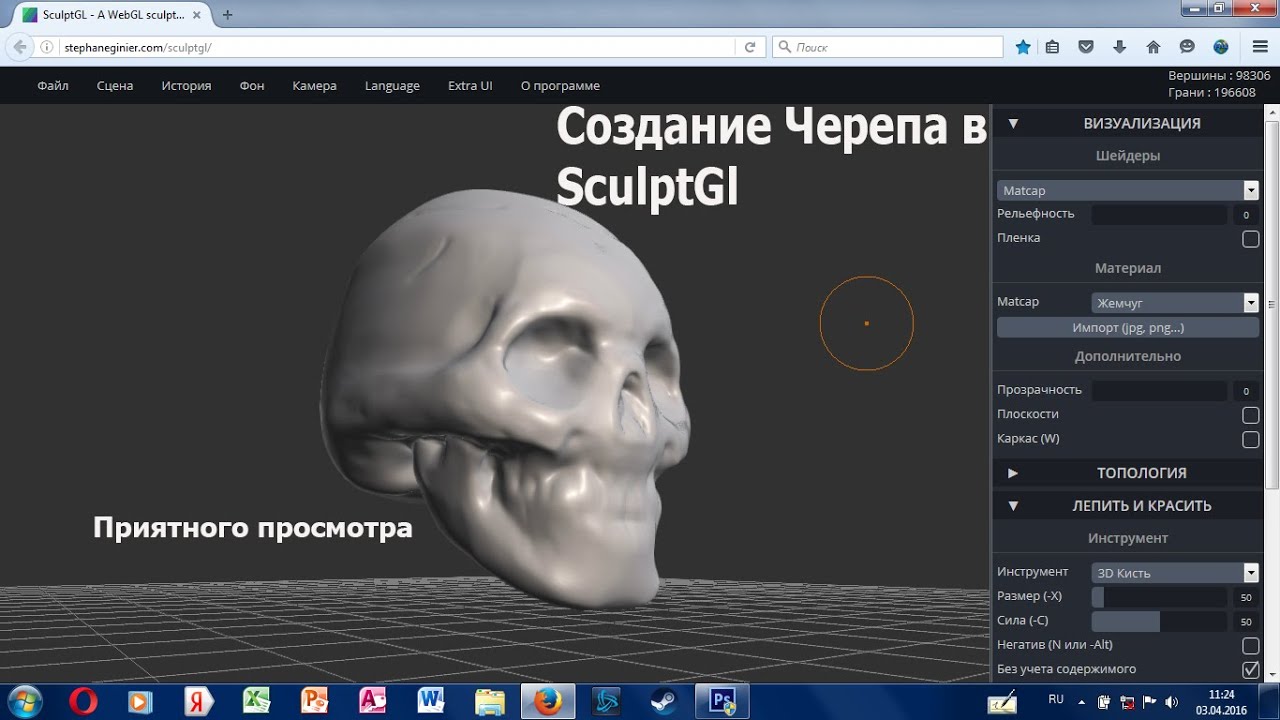Click the Импорт (jpg, png...) button
This screenshot has height=720, width=1280.
point(1128,328)
